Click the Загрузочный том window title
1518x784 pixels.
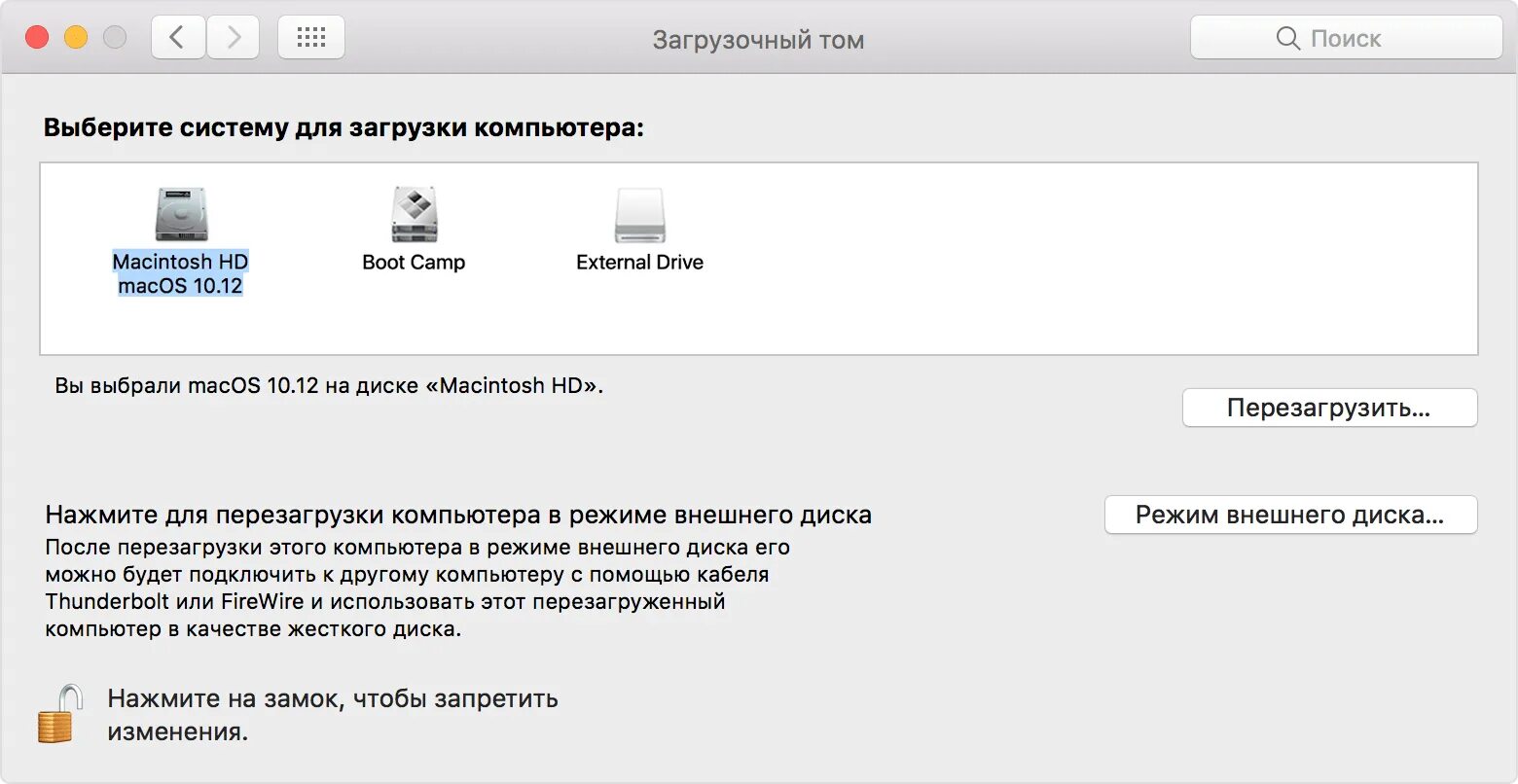click(760, 39)
